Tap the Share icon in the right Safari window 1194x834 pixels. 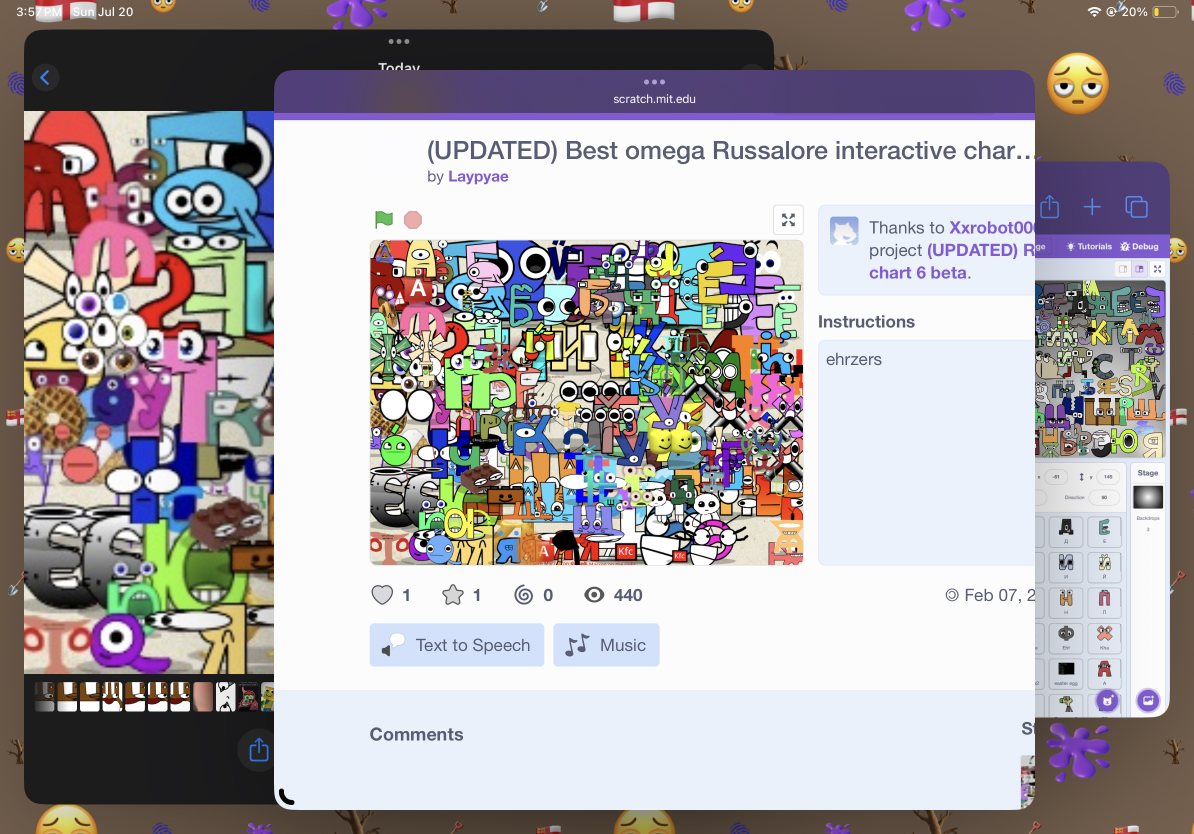(1049, 206)
